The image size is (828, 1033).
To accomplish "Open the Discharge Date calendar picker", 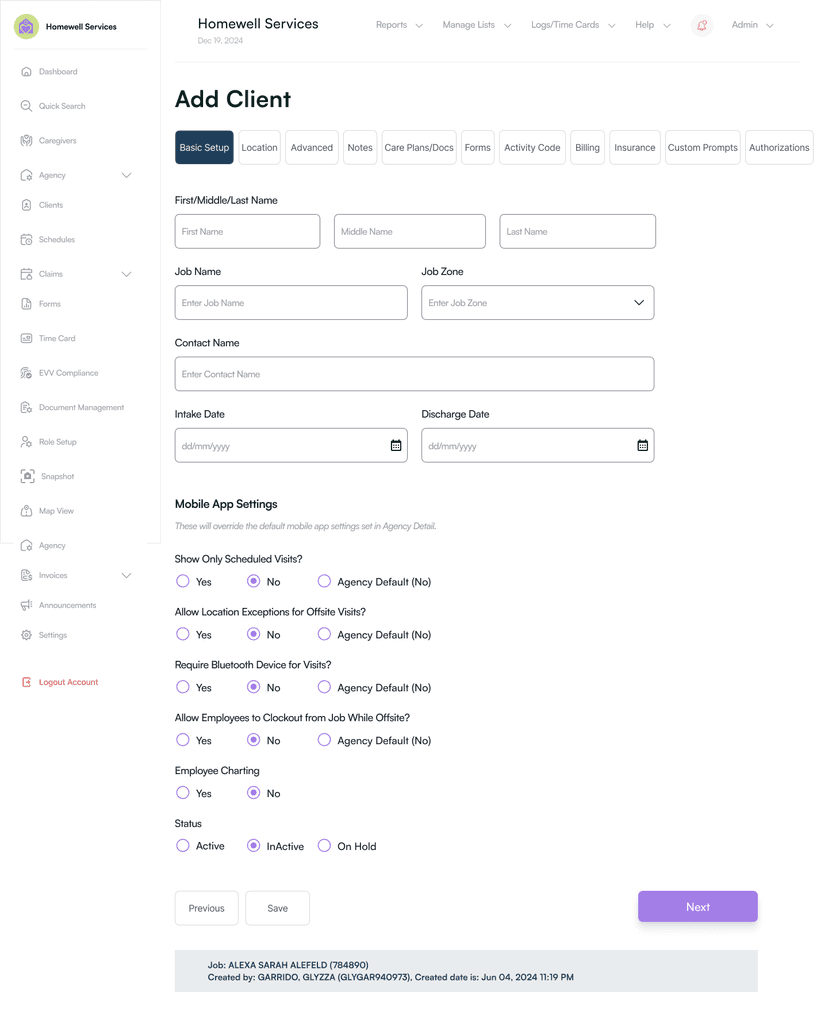I will click(643, 446).
